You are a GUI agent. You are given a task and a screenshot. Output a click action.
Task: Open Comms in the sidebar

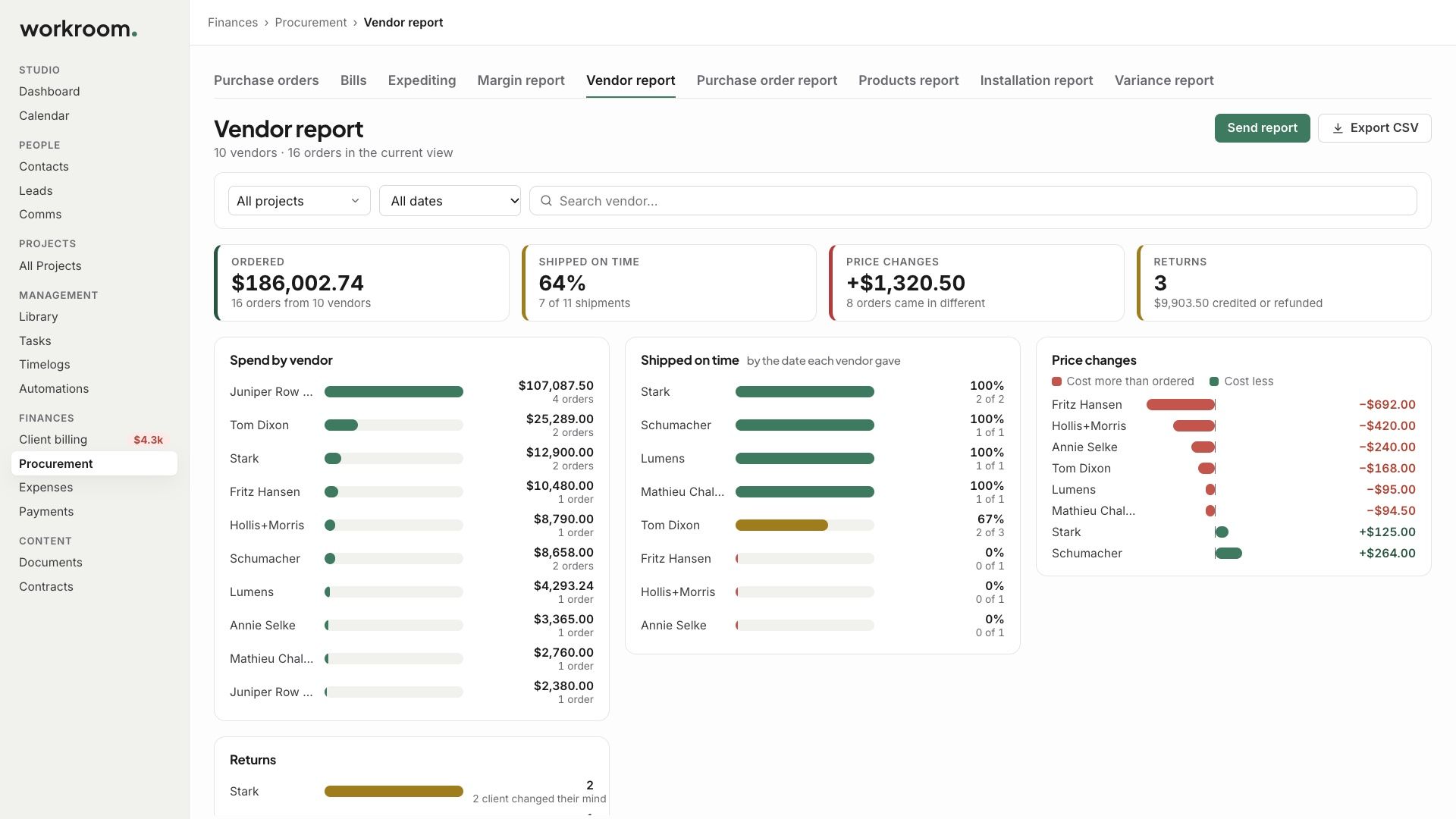point(40,215)
